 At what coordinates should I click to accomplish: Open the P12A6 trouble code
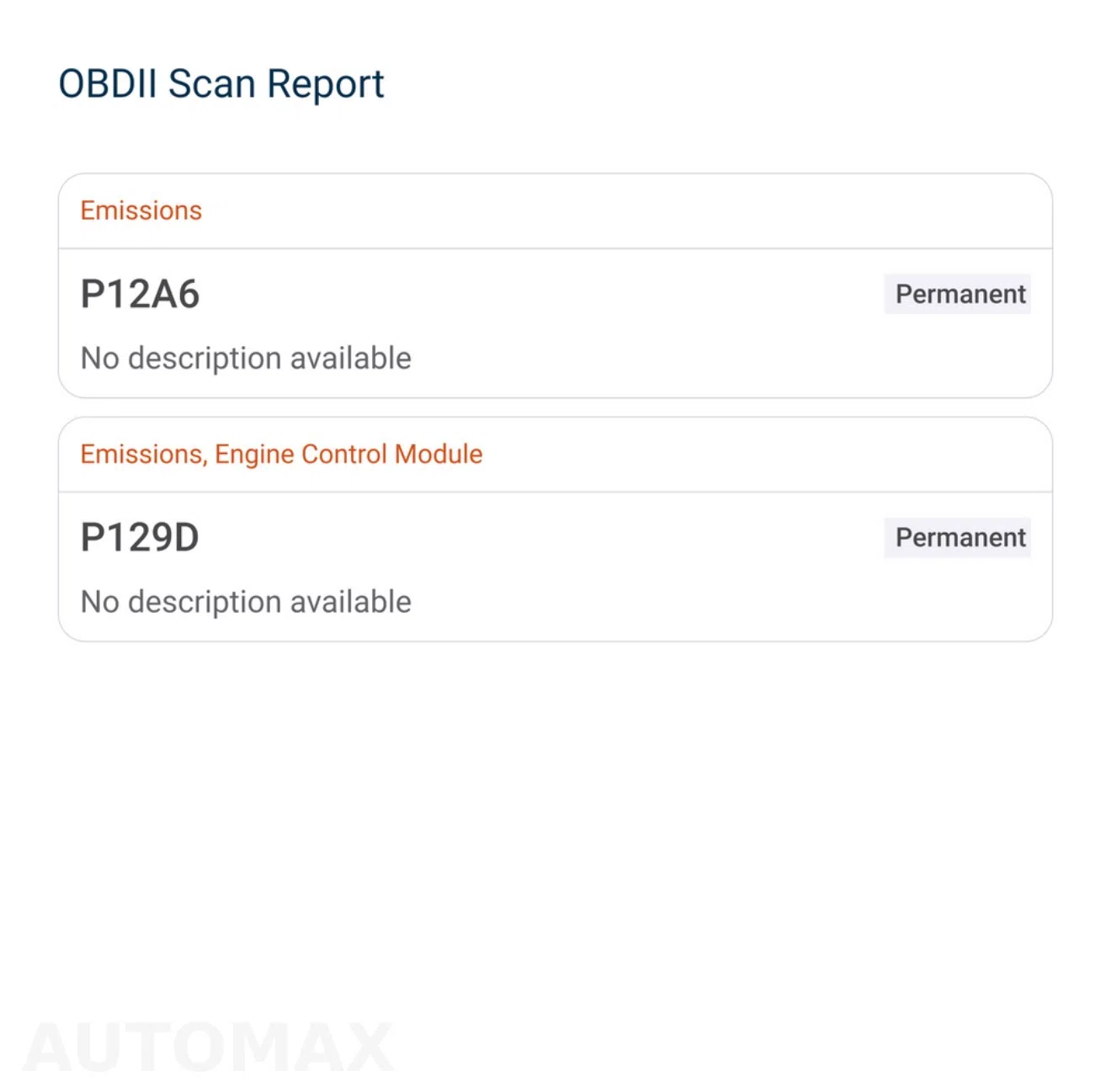[x=140, y=295]
